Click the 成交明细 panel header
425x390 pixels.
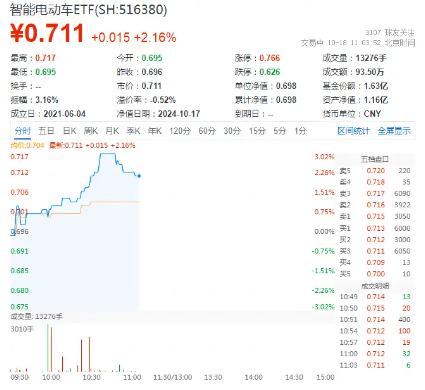[x=375, y=286]
